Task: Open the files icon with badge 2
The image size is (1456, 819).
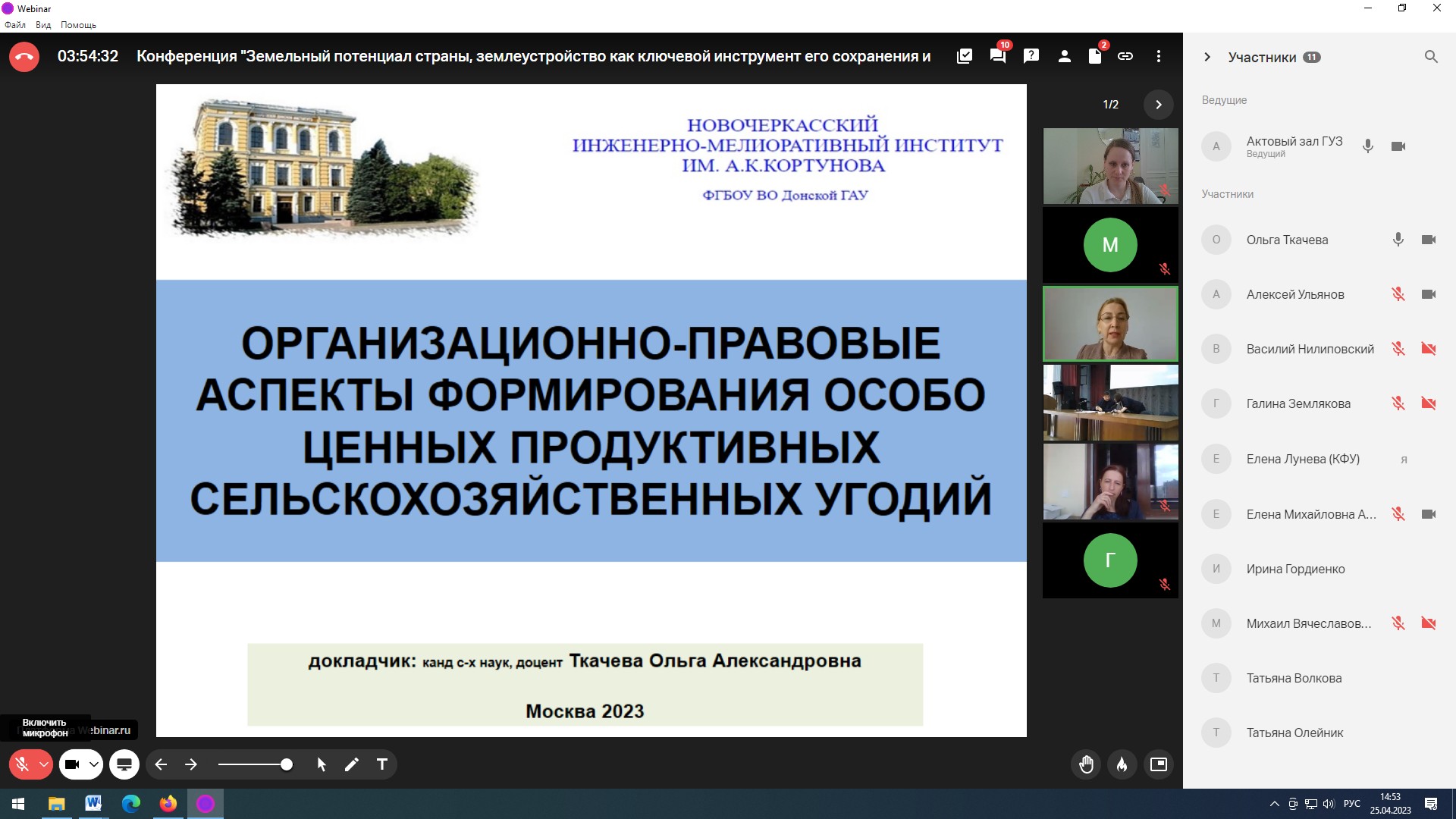Action: pyautogui.click(x=1094, y=56)
